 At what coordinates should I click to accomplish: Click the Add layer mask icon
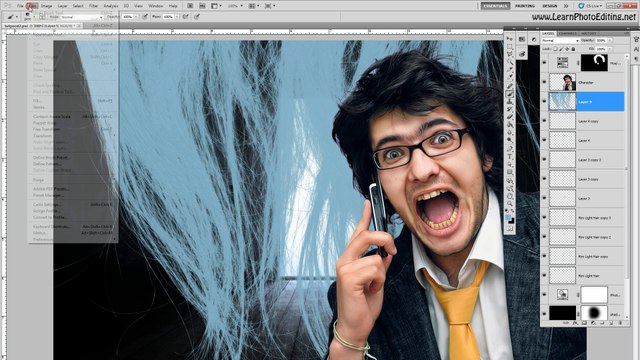pos(584,323)
